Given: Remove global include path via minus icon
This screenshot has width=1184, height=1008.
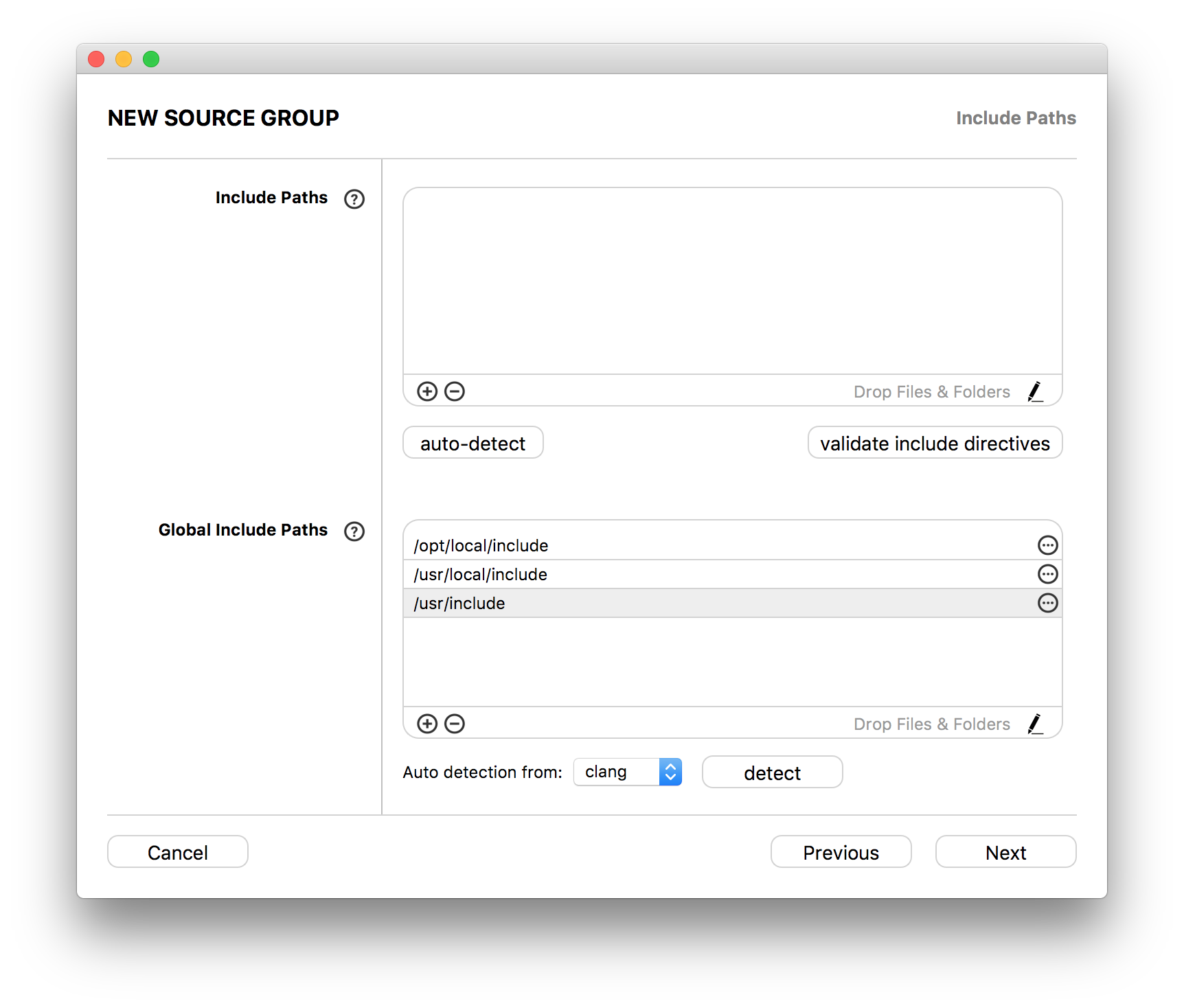Looking at the screenshot, I should pyautogui.click(x=455, y=724).
